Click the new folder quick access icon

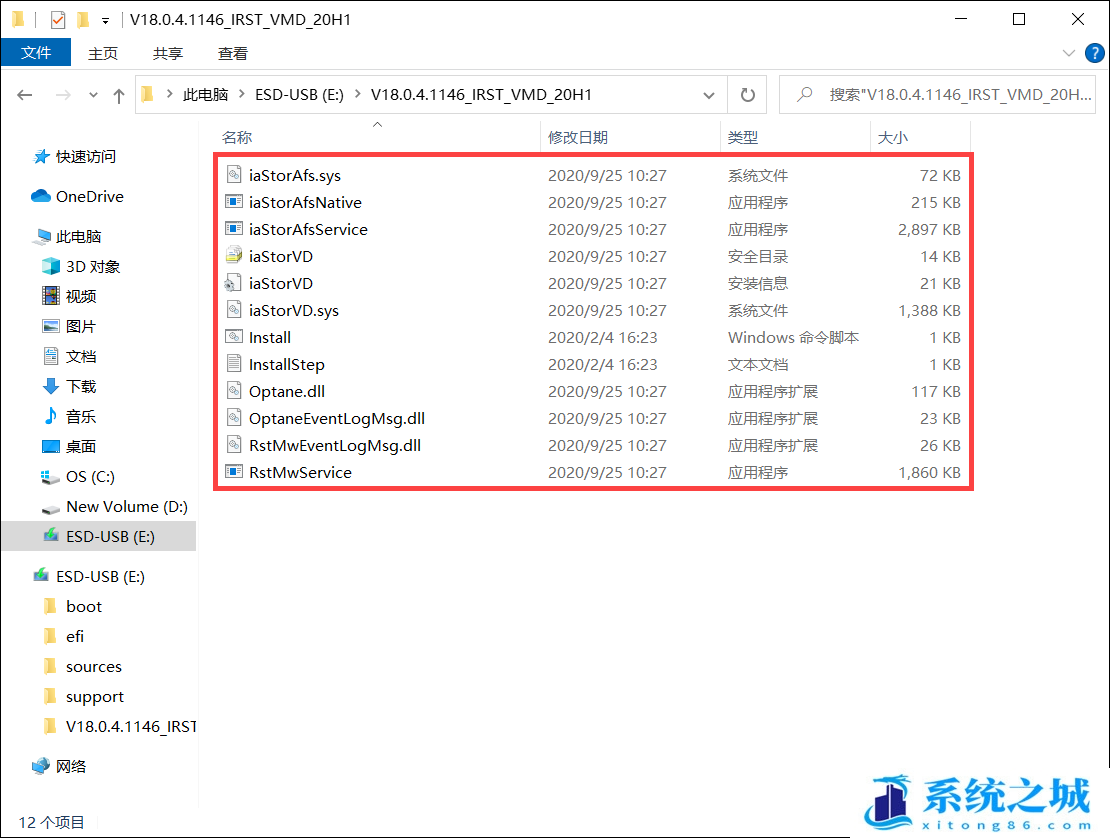83,20
